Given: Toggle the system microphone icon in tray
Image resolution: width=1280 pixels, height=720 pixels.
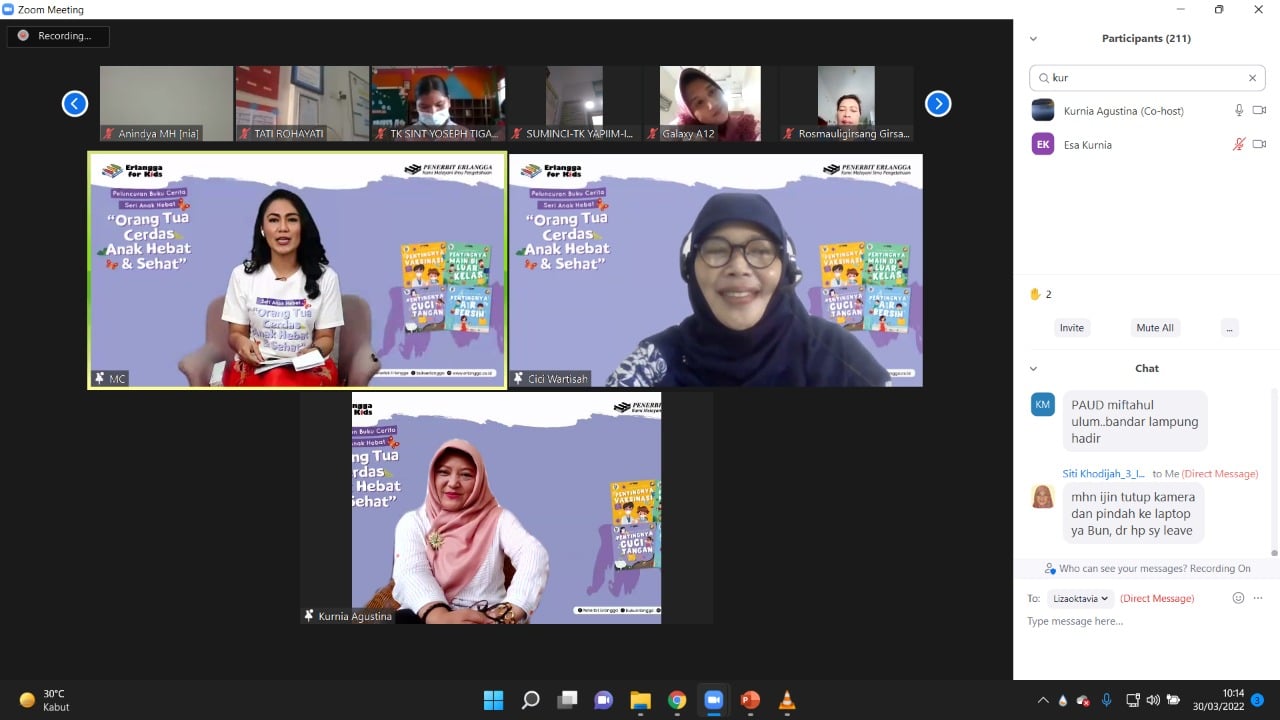Looking at the screenshot, I should [x=1106, y=700].
